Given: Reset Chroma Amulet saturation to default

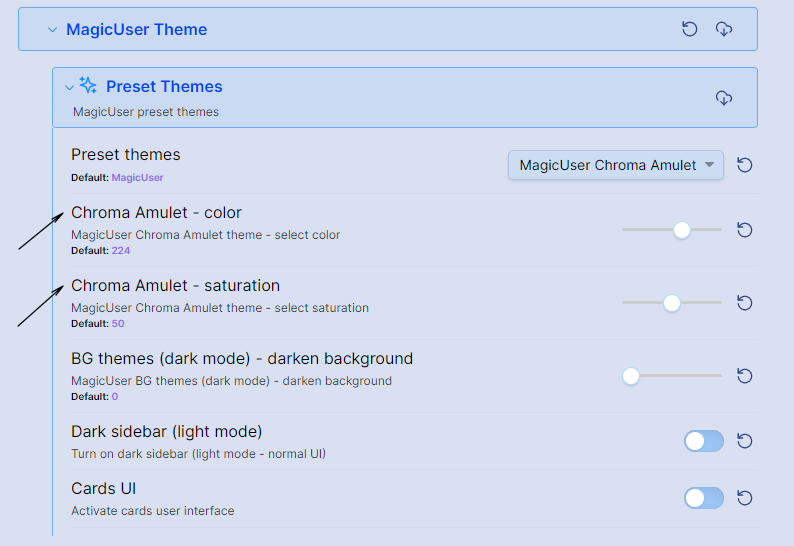Looking at the screenshot, I should tap(744, 303).
